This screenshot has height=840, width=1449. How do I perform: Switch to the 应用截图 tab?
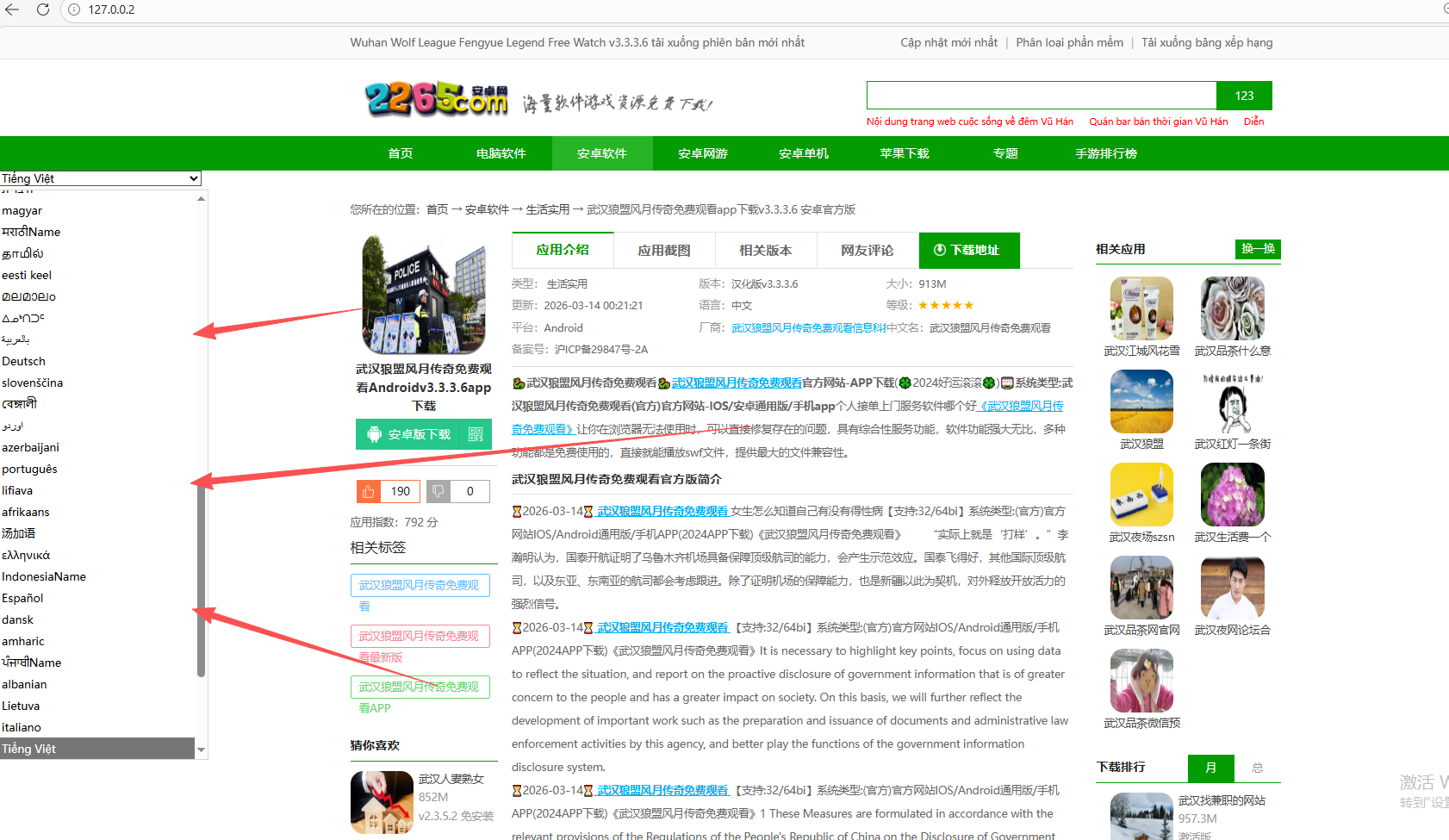pos(664,250)
